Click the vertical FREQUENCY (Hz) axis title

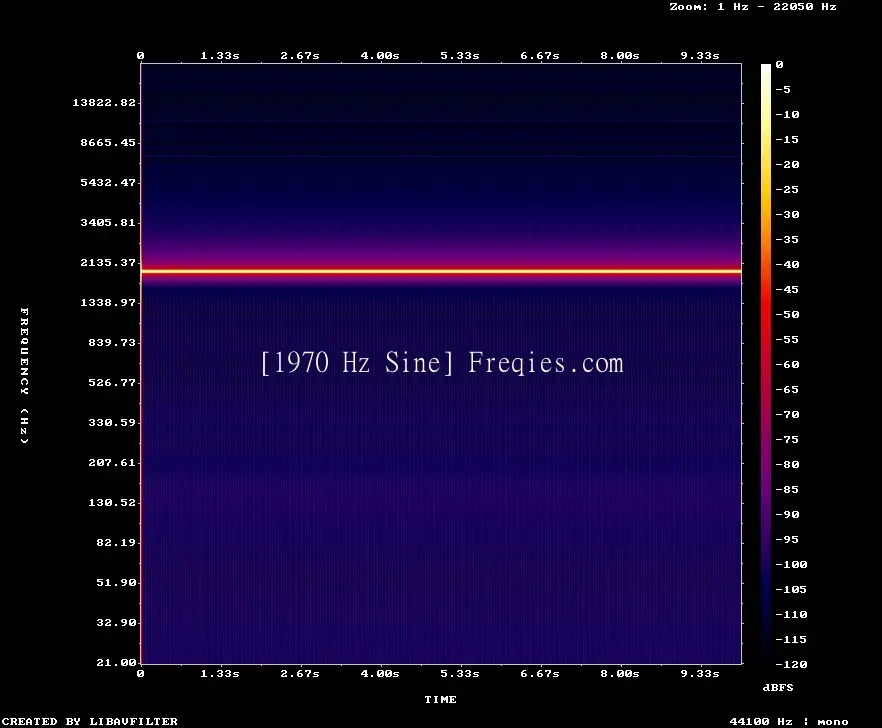[24, 375]
